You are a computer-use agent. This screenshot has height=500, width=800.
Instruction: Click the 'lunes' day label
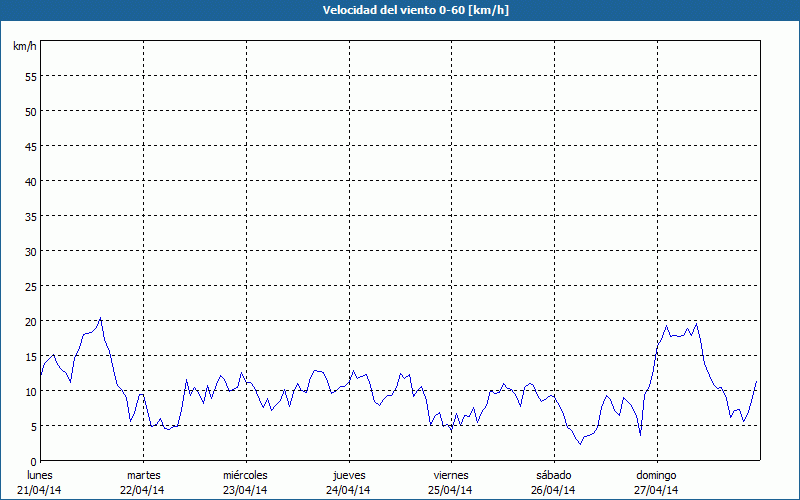pos(39,474)
